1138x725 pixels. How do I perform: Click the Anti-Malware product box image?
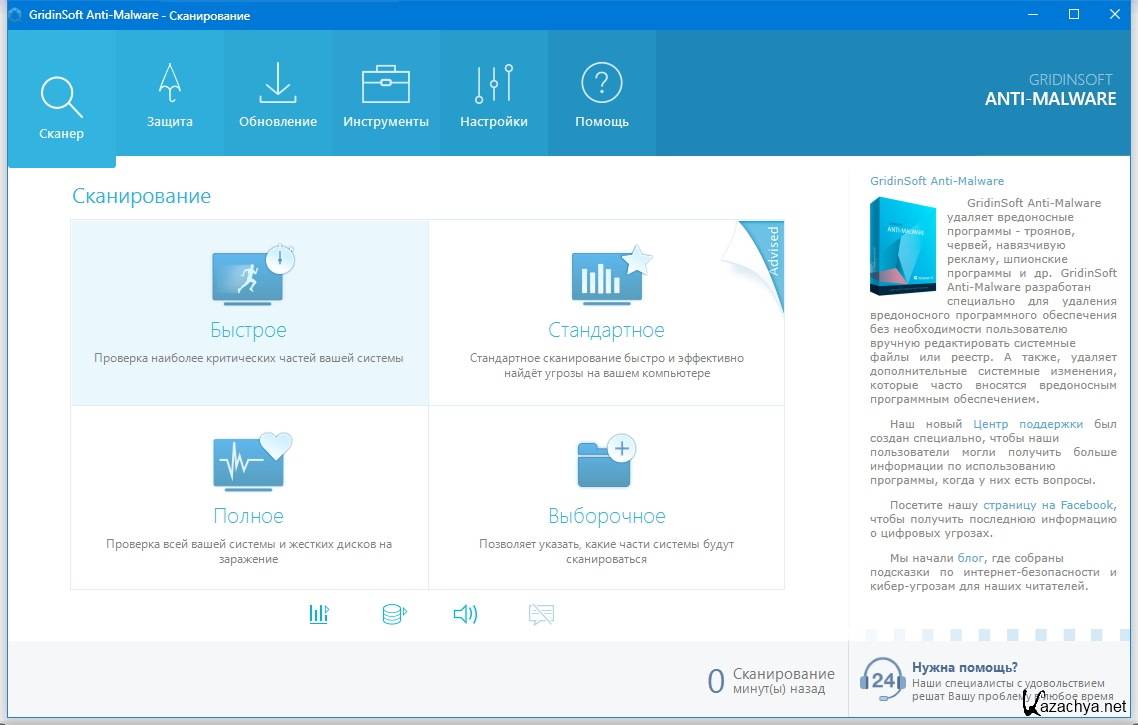pos(903,246)
